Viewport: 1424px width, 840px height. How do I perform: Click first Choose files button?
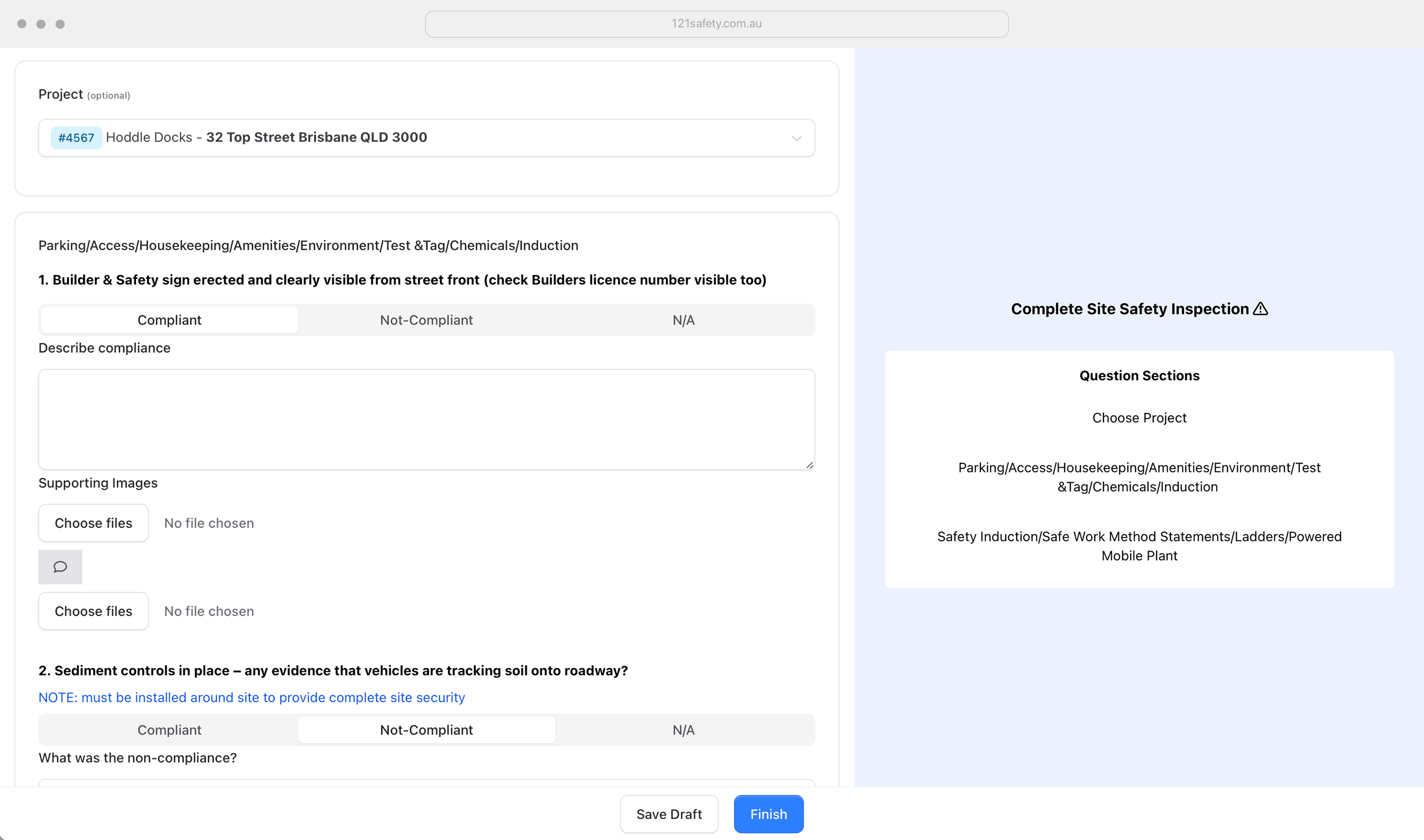[93, 523]
